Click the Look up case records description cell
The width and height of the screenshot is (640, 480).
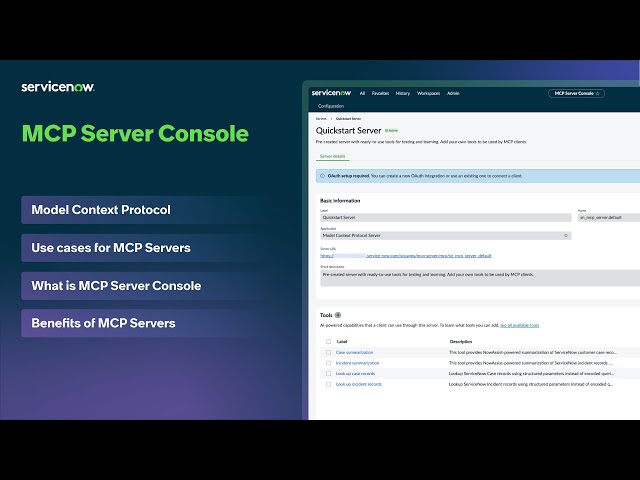coord(531,373)
